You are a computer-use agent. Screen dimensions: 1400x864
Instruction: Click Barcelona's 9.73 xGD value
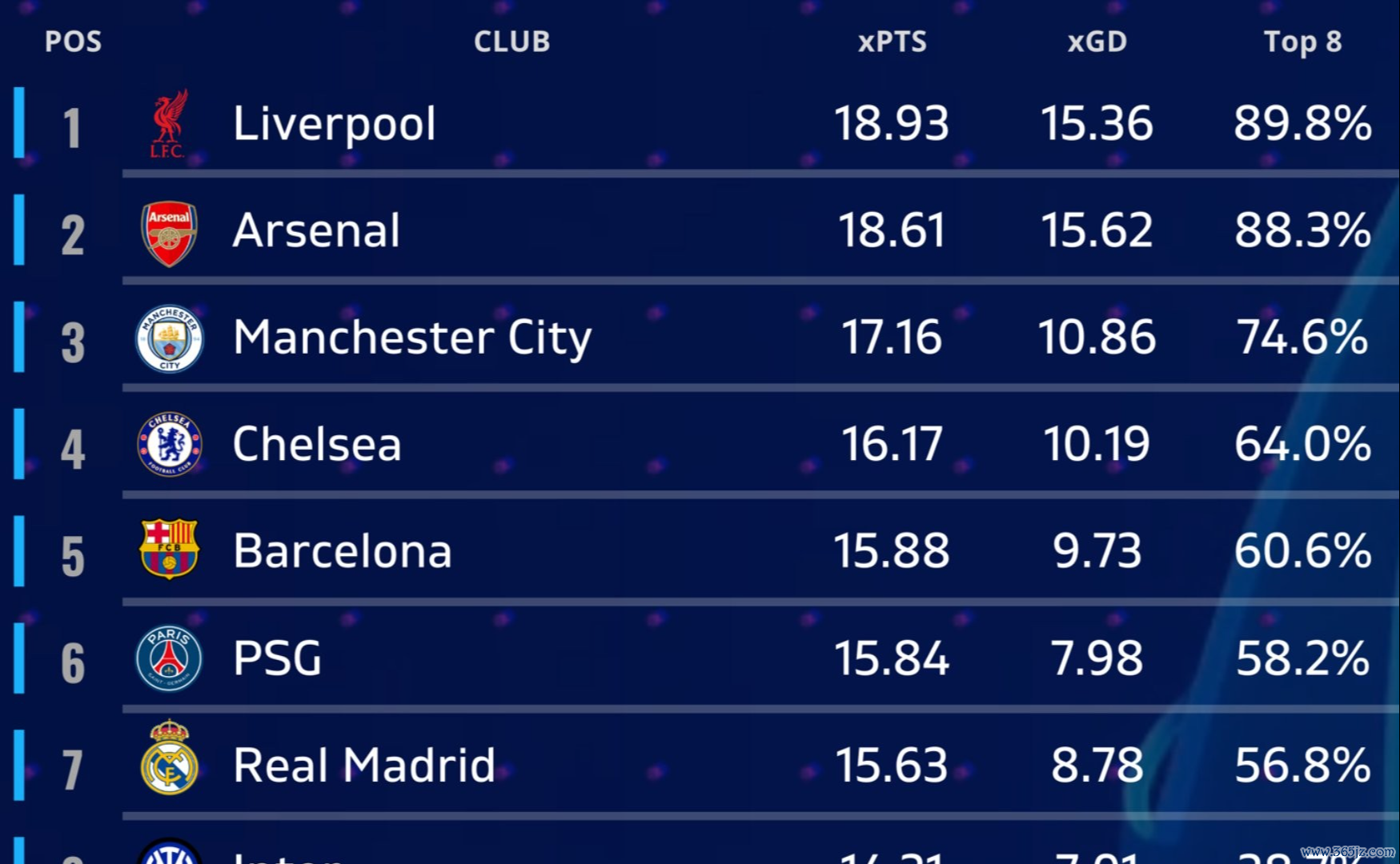point(1097,551)
